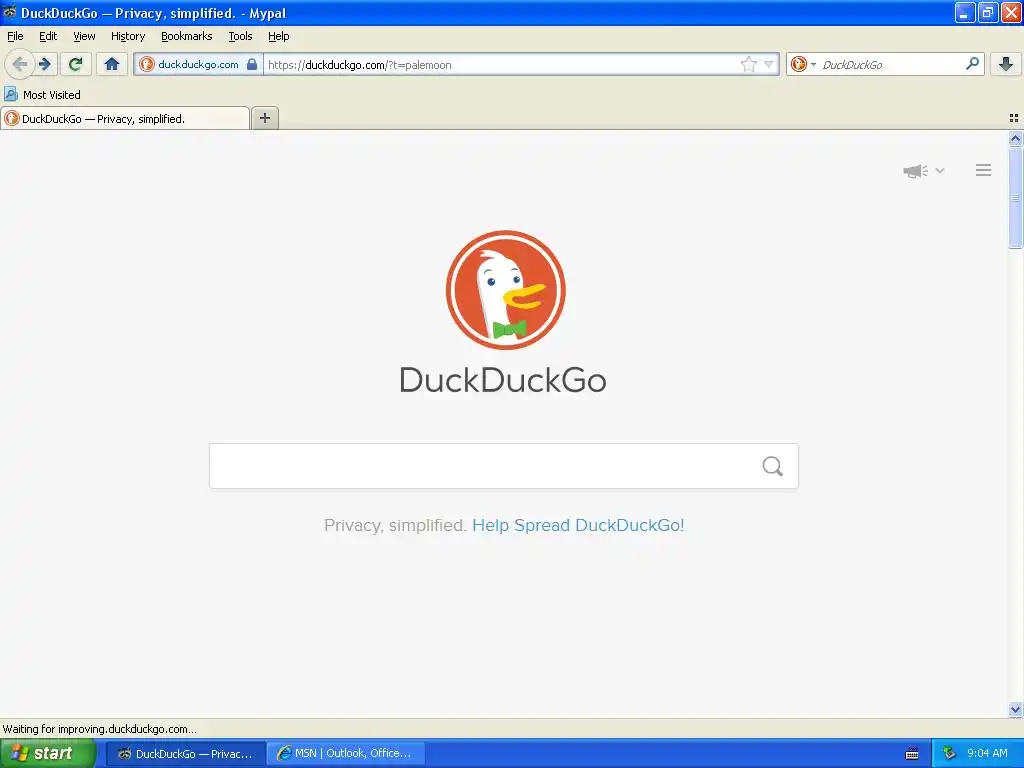Choose search engine via DuckDuckGo icon dropdown

click(x=803, y=64)
